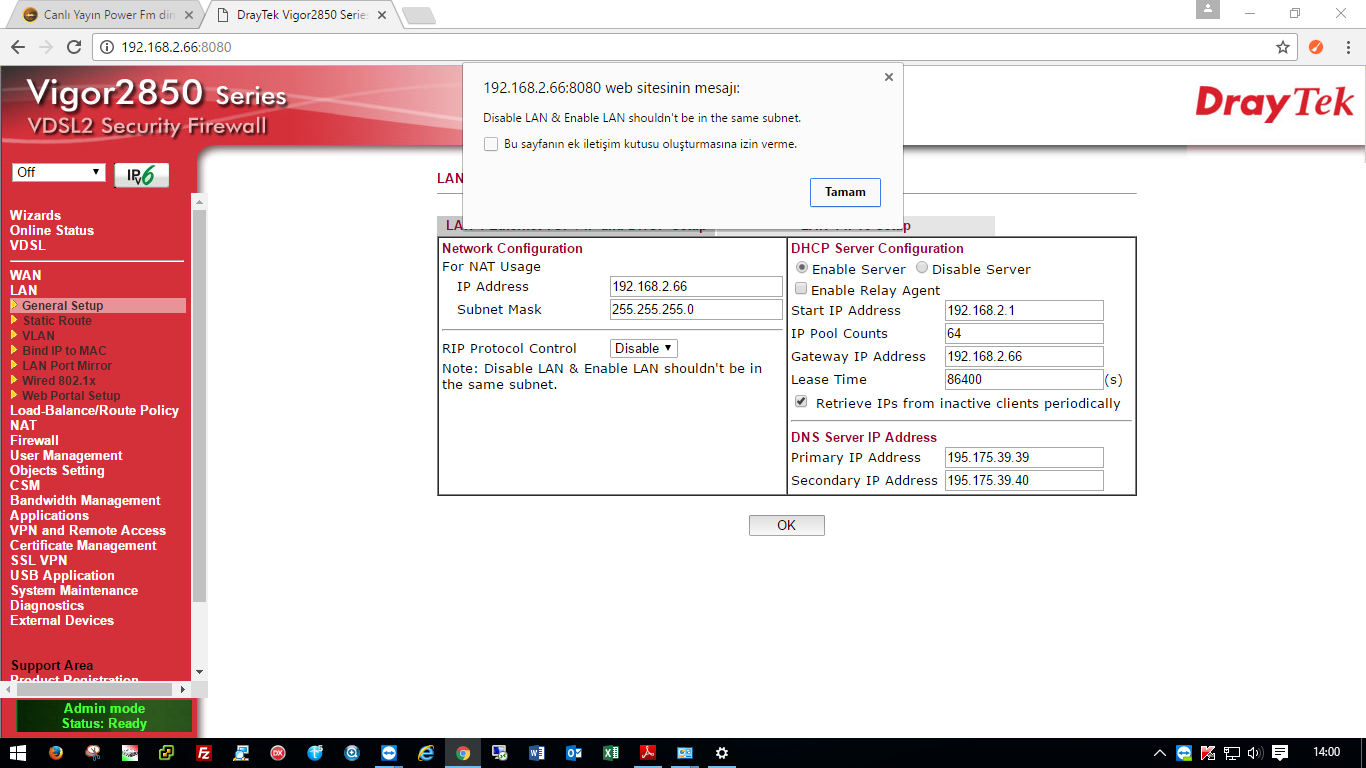Viewport: 1366px width, 768px height.
Task: Select the Disable Server radio button
Action: pos(922,268)
